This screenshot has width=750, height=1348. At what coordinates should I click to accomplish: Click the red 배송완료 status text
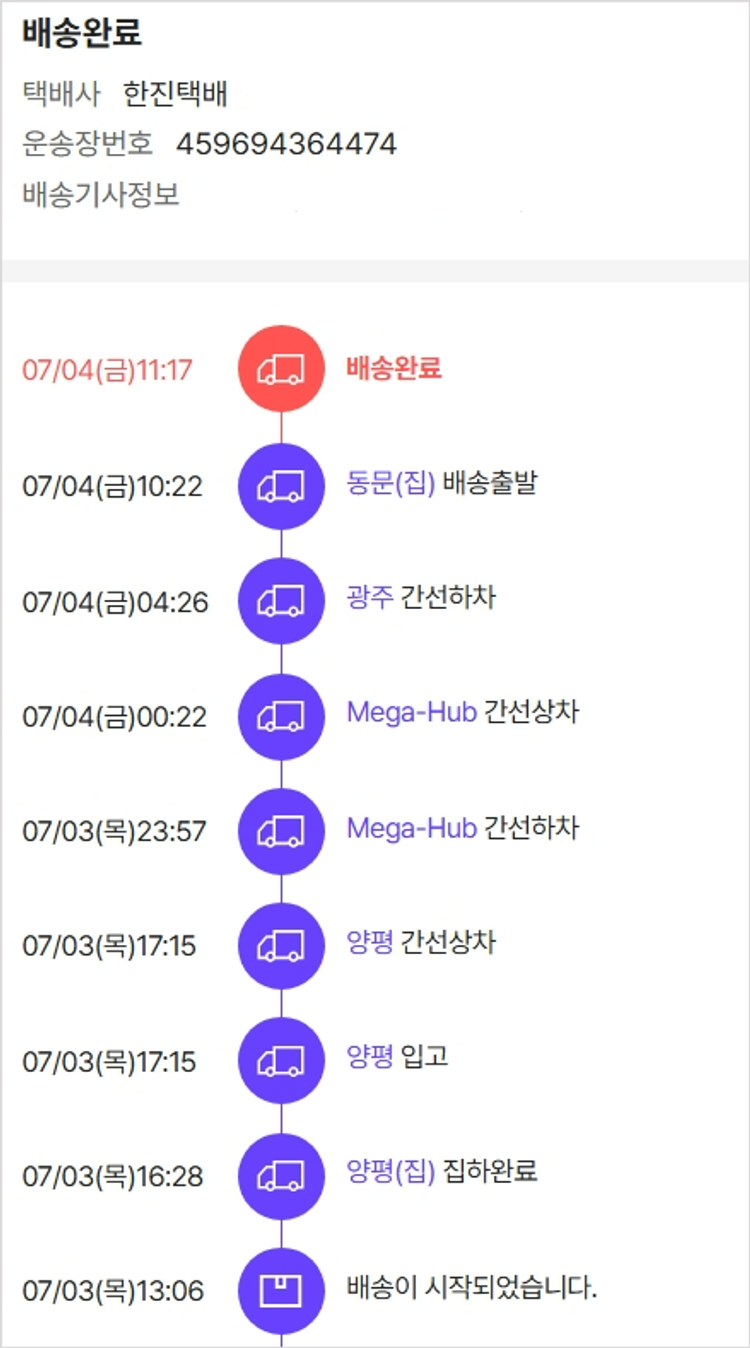394,369
